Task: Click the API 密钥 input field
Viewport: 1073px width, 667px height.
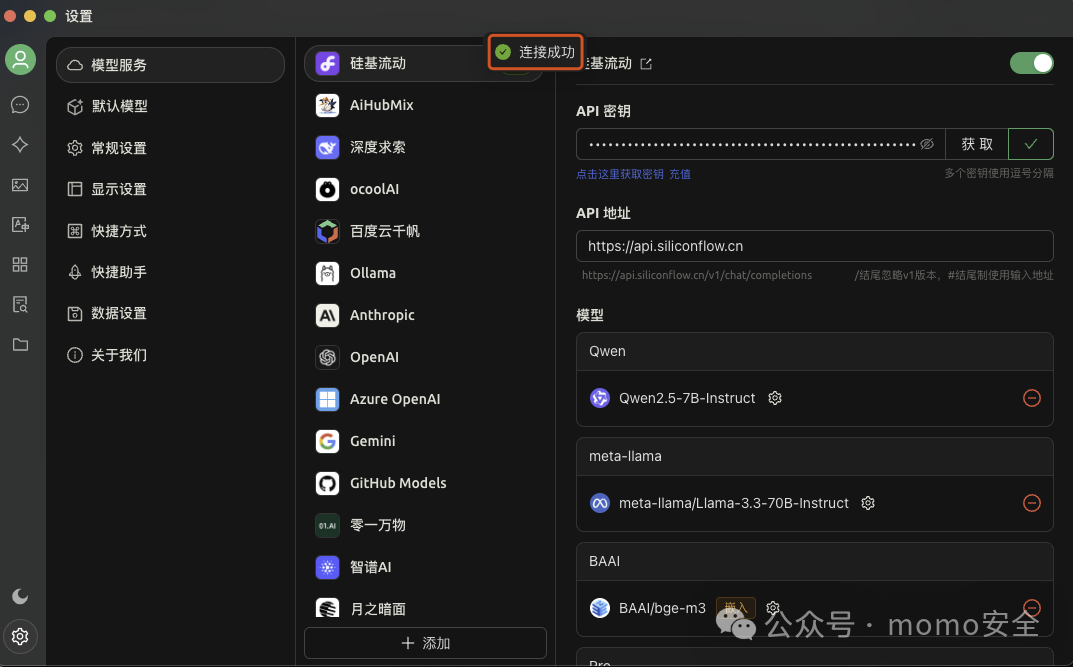Action: 760,144
